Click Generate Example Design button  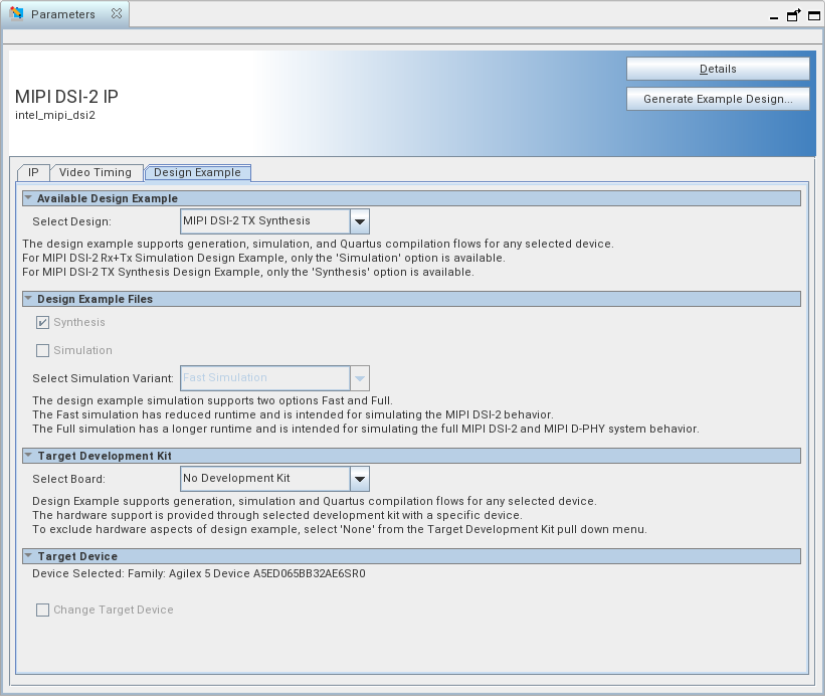[x=718, y=99]
